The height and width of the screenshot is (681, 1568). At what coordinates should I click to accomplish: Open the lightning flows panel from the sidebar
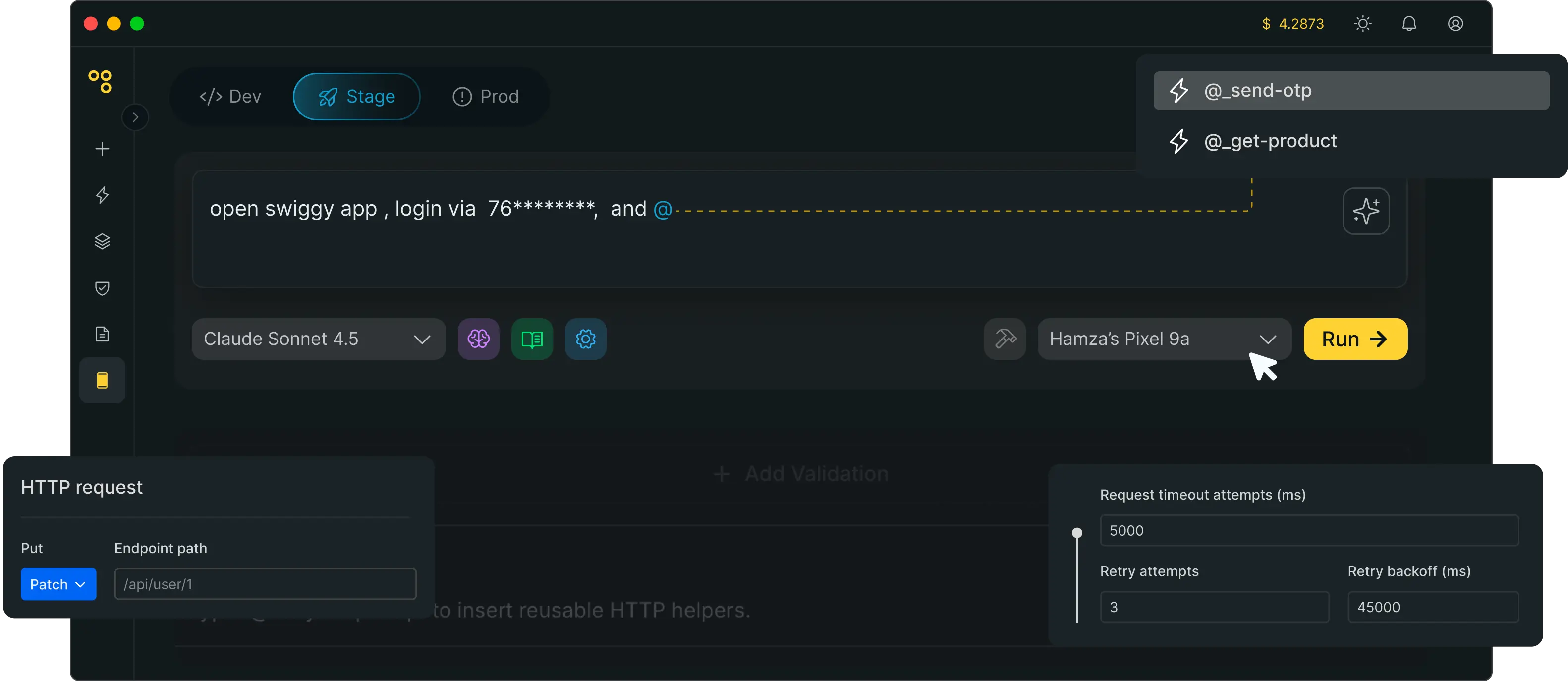(x=102, y=195)
